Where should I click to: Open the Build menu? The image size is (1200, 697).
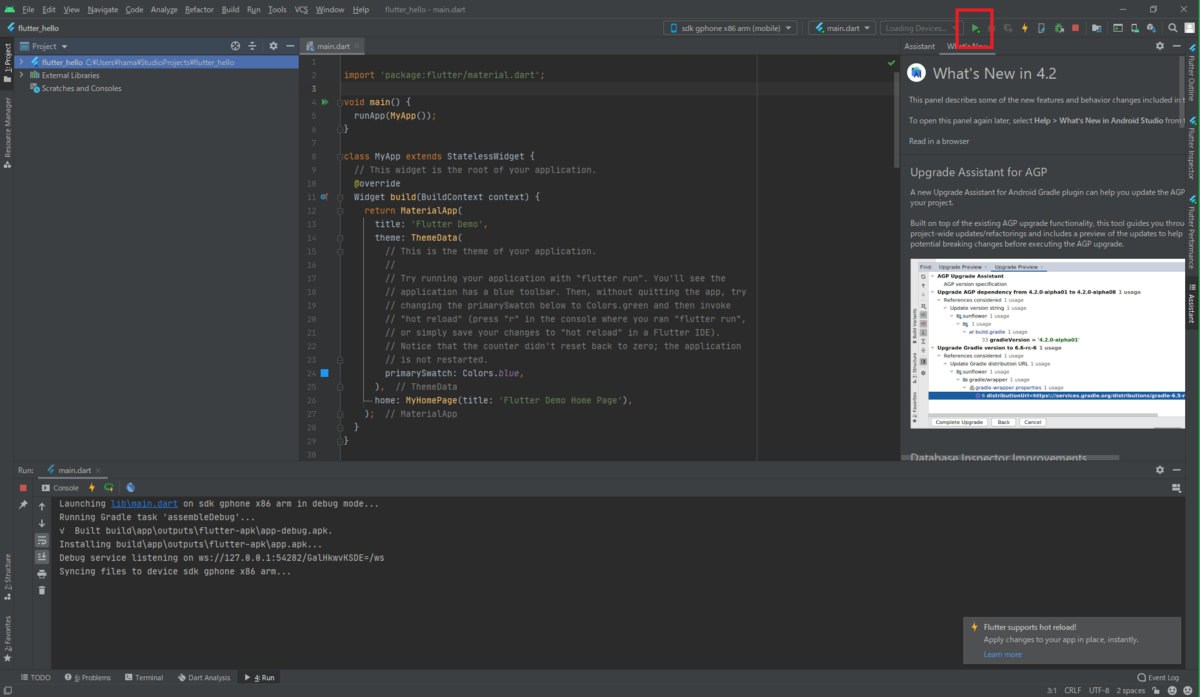(230, 9)
